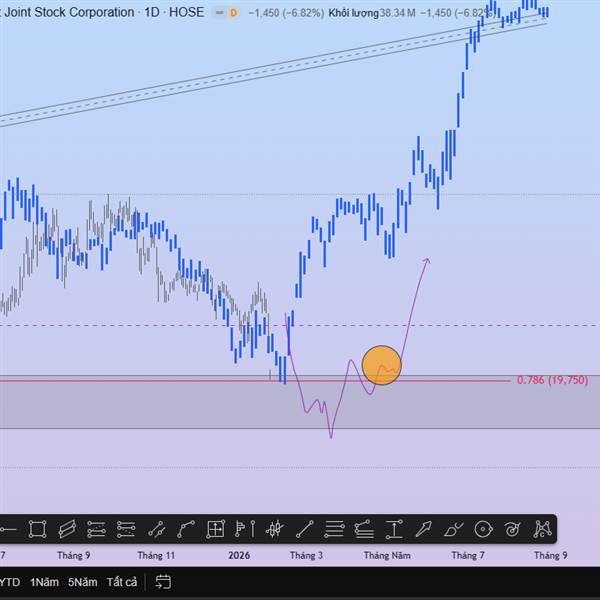
Task: Choose the Gann box square tool
Action: (x=215, y=530)
